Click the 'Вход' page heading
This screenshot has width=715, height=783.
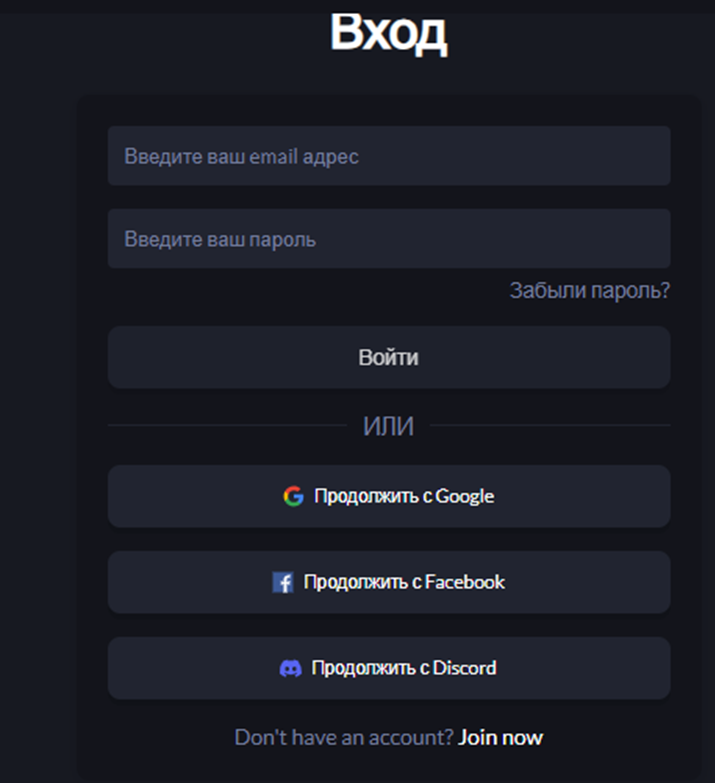(388, 33)
